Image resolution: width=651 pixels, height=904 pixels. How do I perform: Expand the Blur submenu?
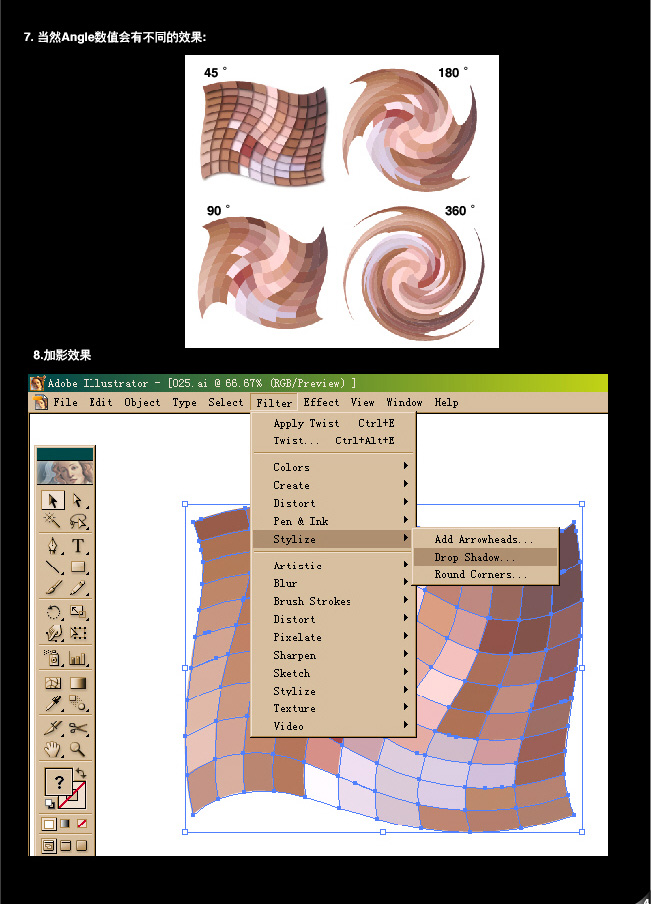tap(333, 583)
